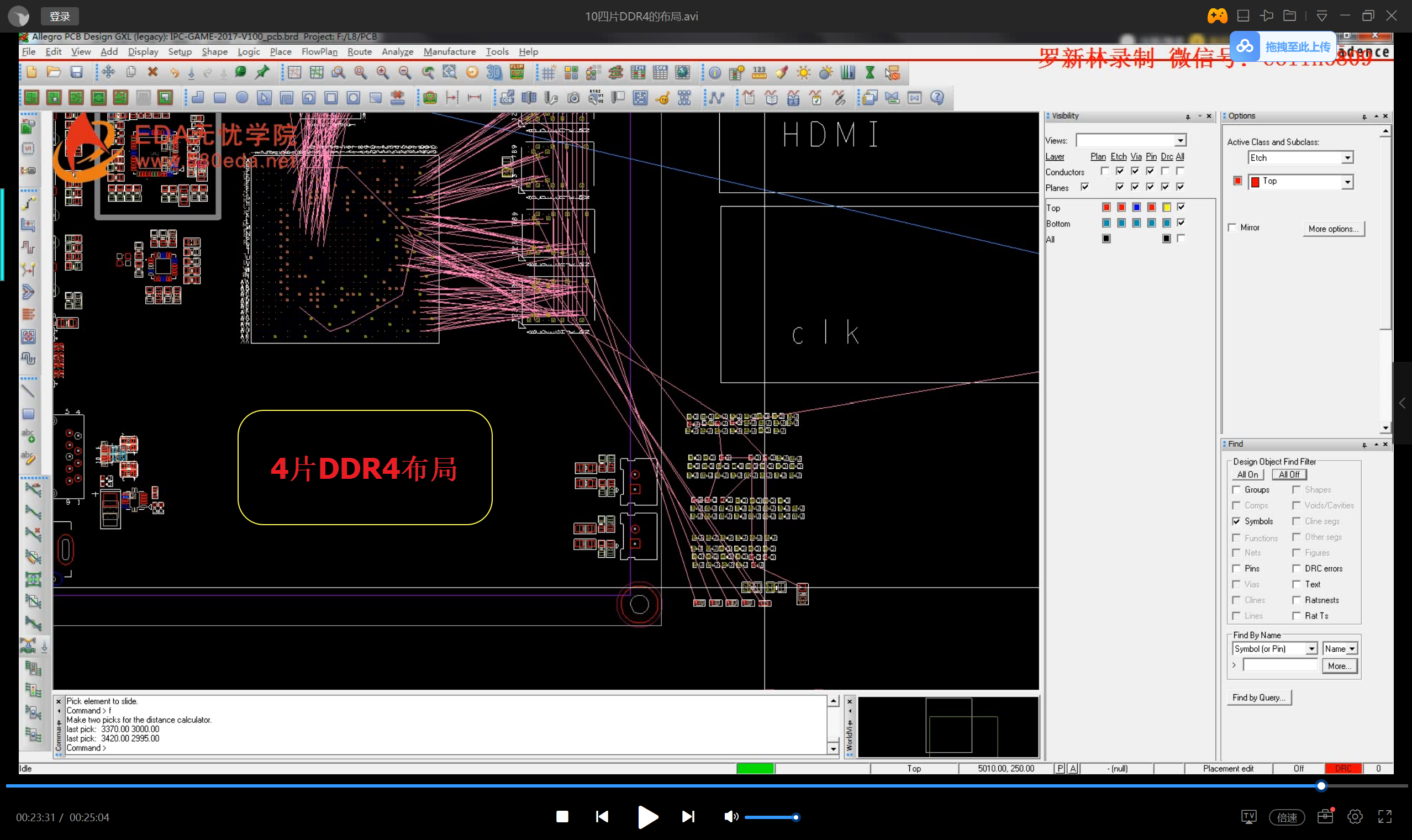Check the Mirror option checkbox
This screenshot has width=1412, height=840.
[1232, 228]
